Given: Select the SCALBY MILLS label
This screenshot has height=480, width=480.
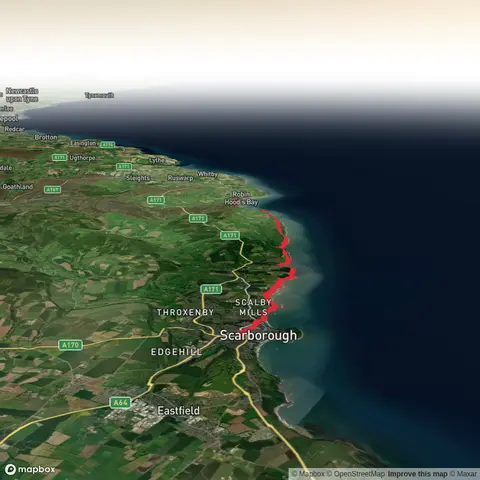Looking at the screenshot, I should pos(253,307).
